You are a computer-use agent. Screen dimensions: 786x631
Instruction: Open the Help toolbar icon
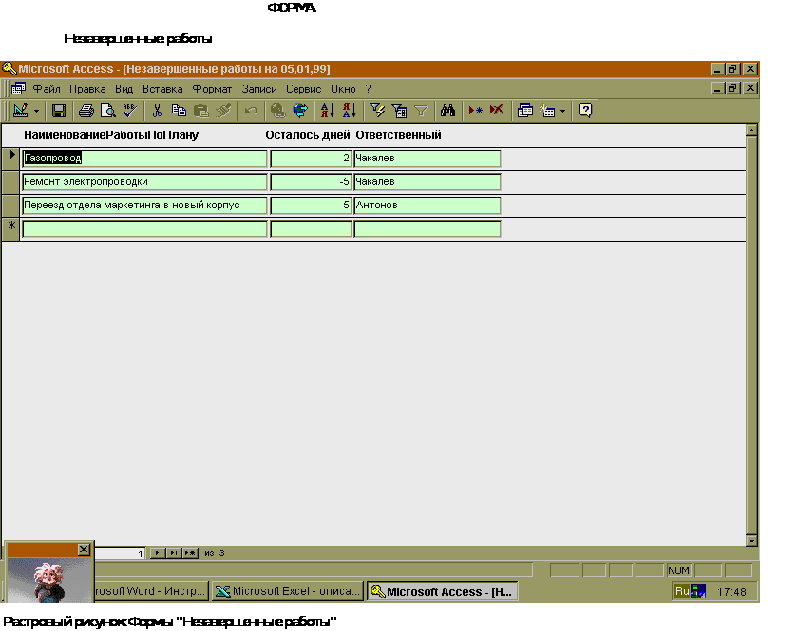coord(586,111)
